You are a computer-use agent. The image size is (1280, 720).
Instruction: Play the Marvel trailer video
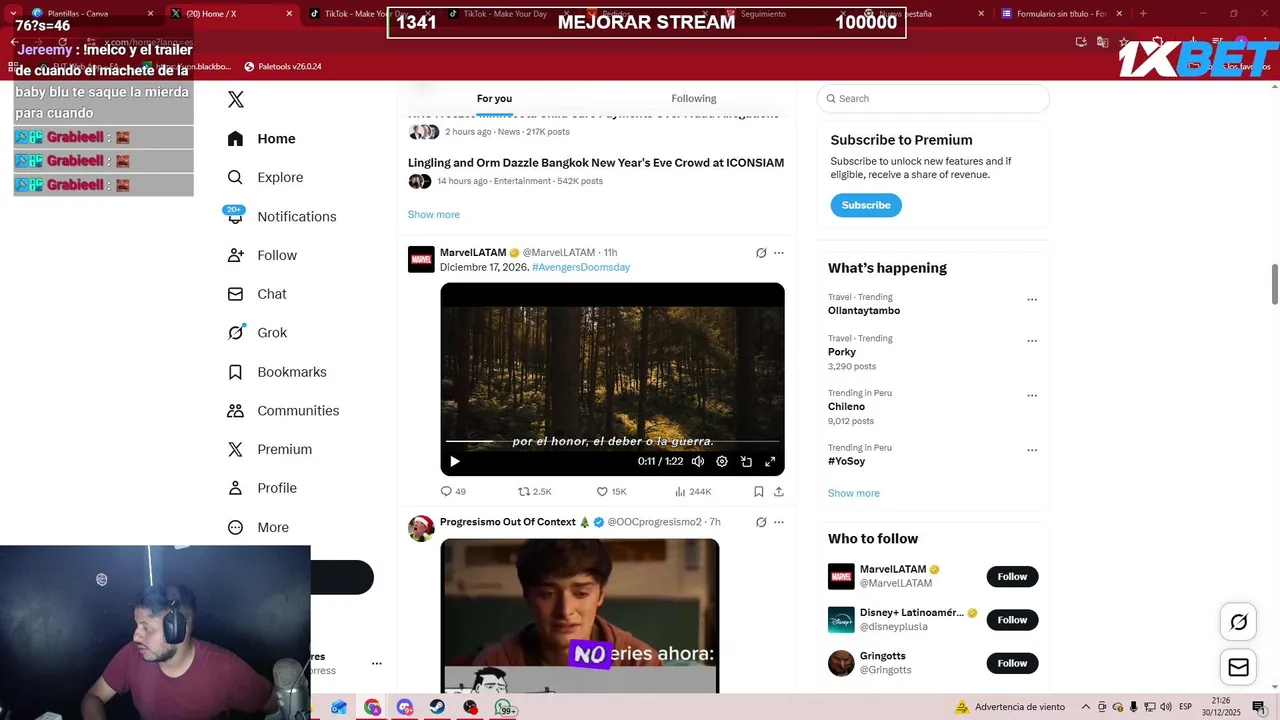pos(454,461)
